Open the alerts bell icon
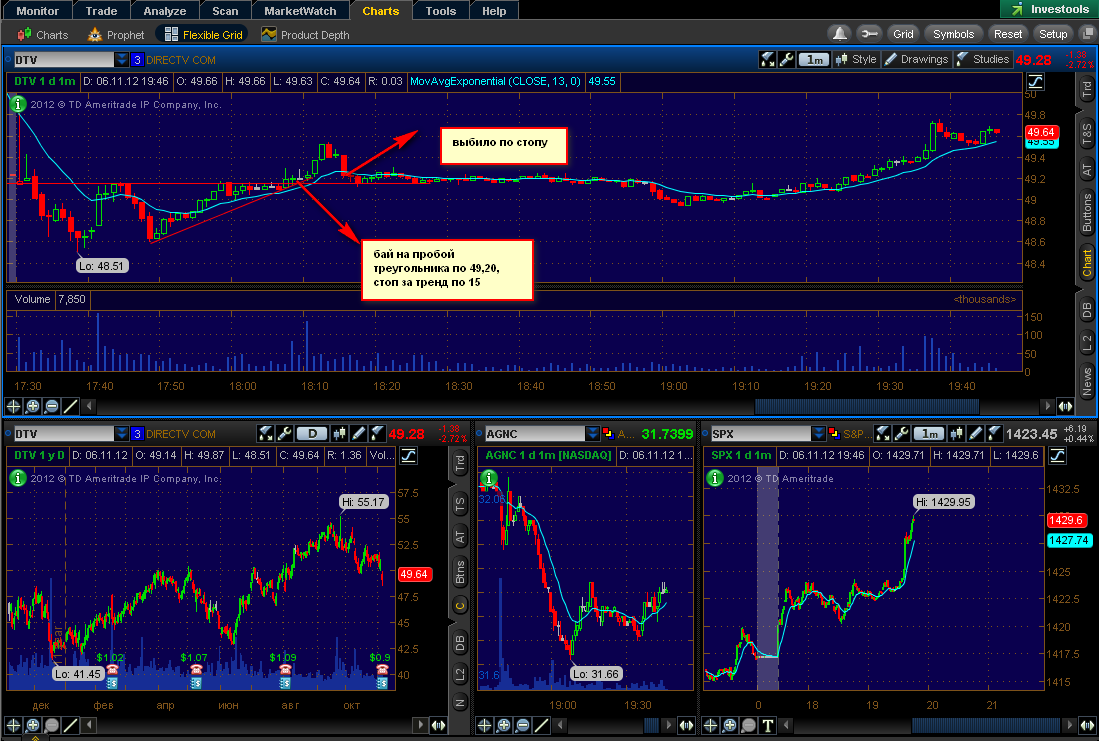The image size is (1099, 741). pos(839,34)
